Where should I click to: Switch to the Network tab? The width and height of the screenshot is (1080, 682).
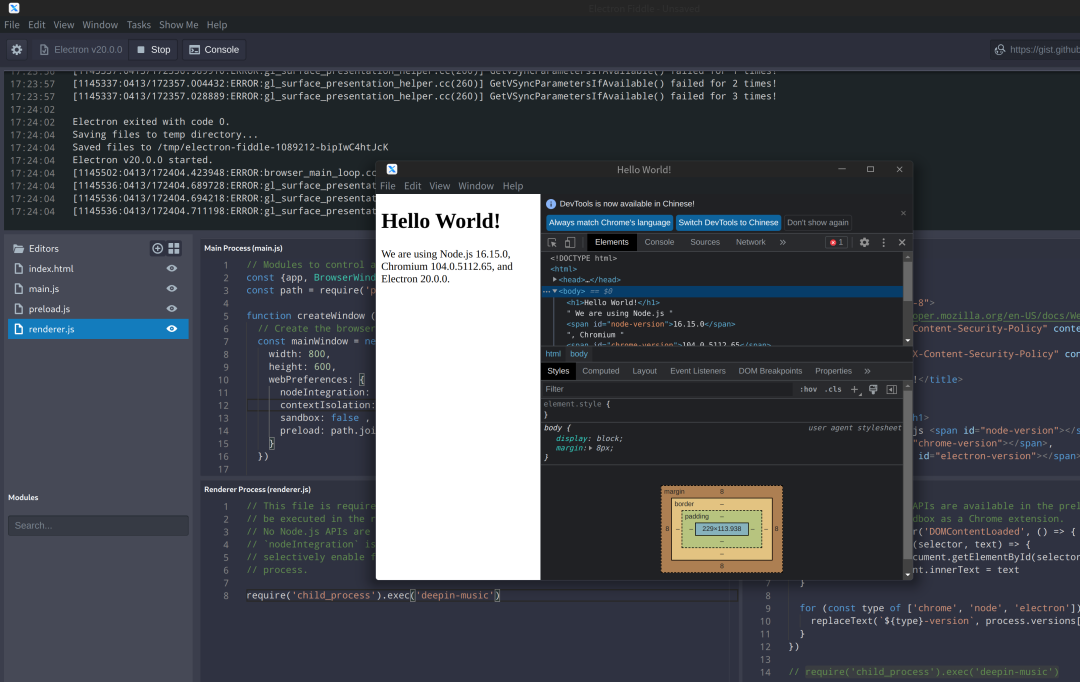[750, 242]
